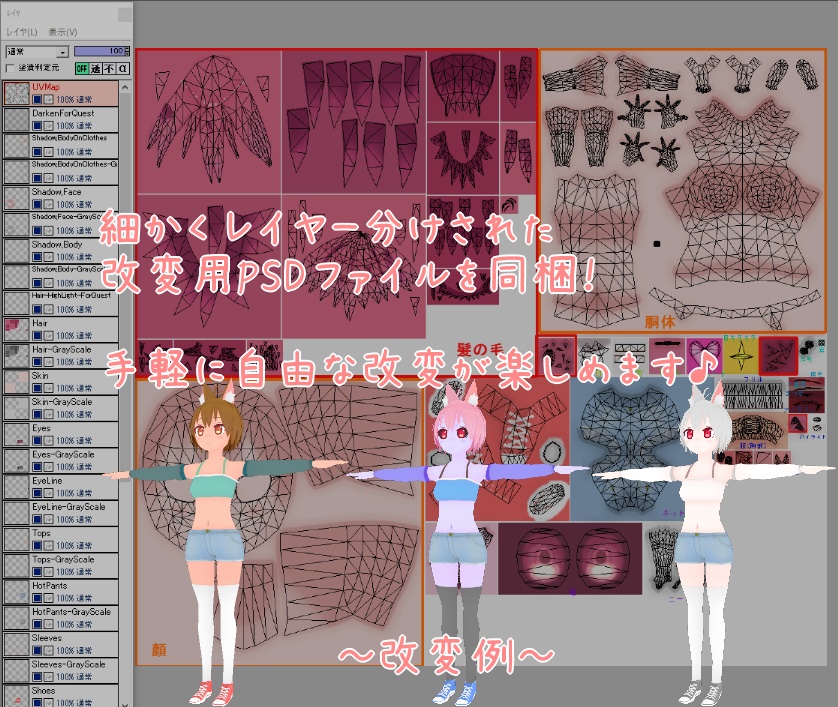Viewport: 838px width, 707px height.
Task: Click the blue mode square on the HotPants layer
Action: point(36,598)
